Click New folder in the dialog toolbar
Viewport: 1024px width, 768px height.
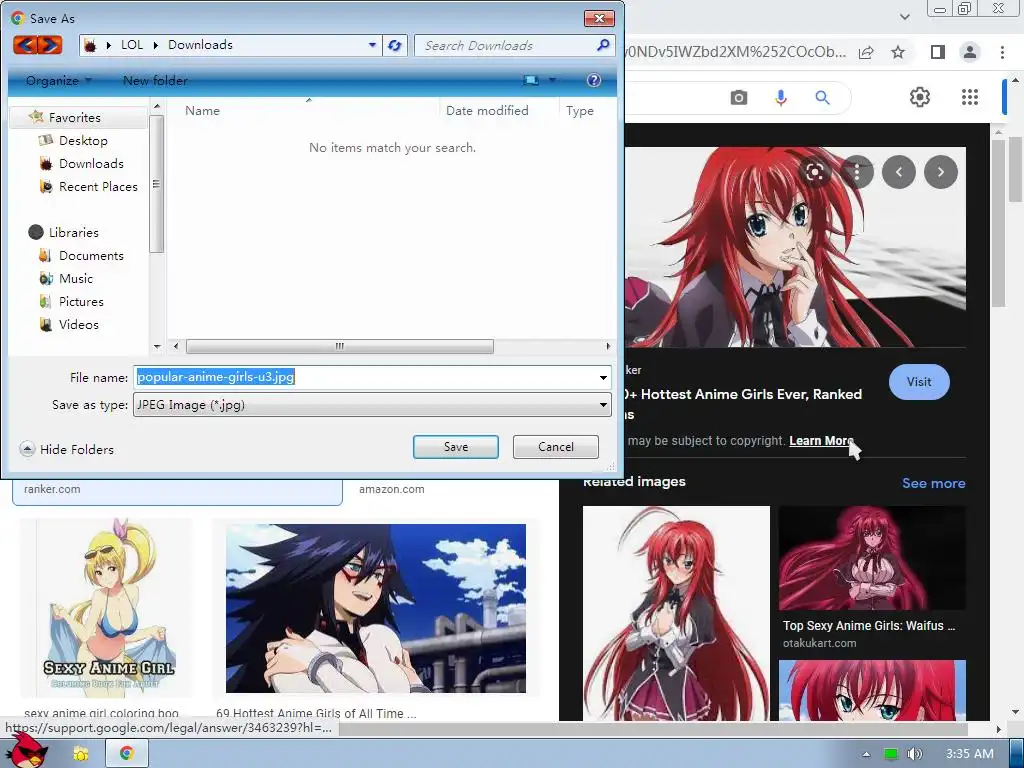(x=155, y=81)
